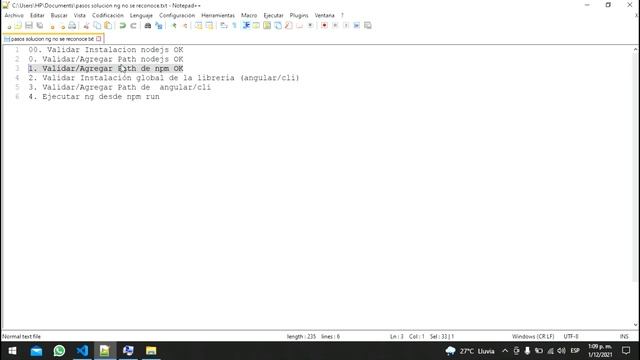640x360 pixels.
Task: Open the ? help menu
Action: point(342,15)
